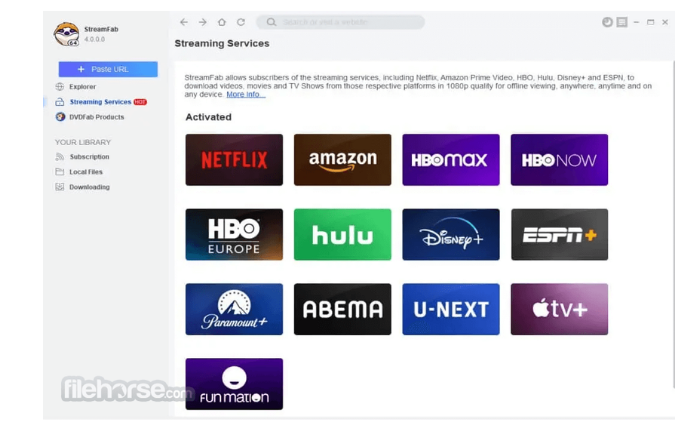700x430 pixels.
Task: Click the Local Files folder icon
Action: 60,172
